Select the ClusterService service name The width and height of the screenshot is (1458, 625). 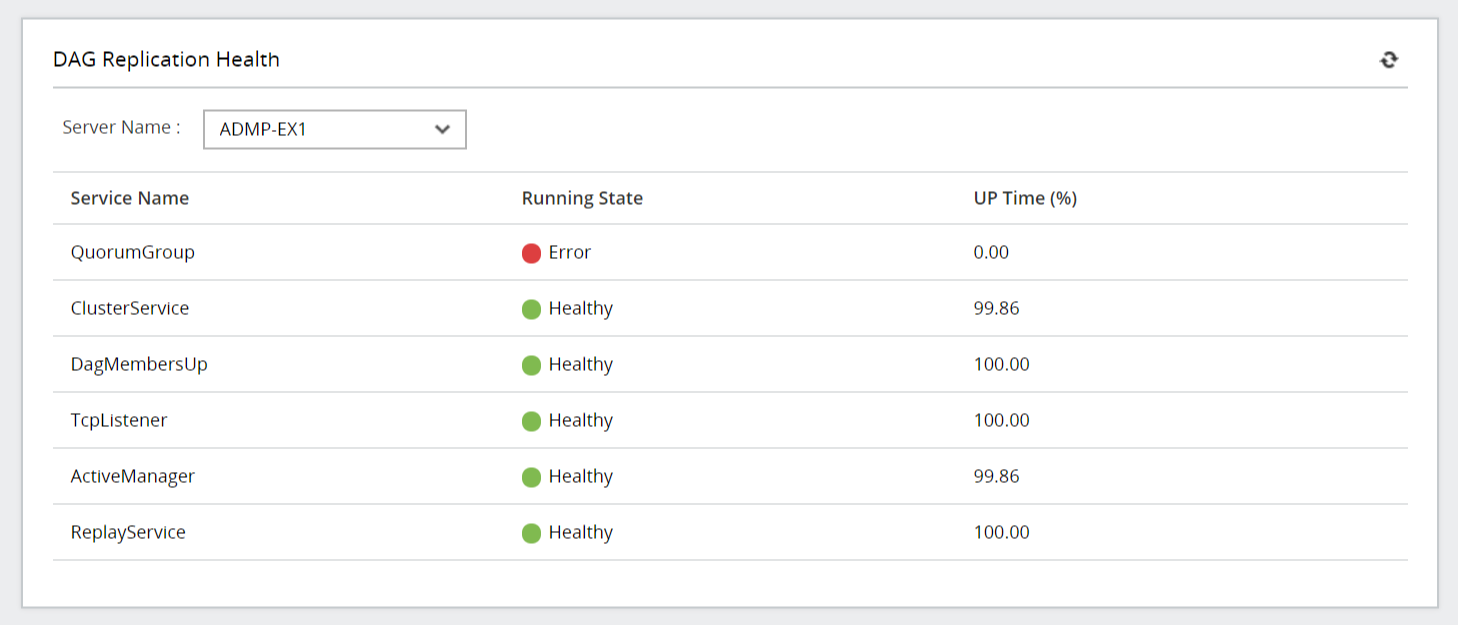pos(129,308)
